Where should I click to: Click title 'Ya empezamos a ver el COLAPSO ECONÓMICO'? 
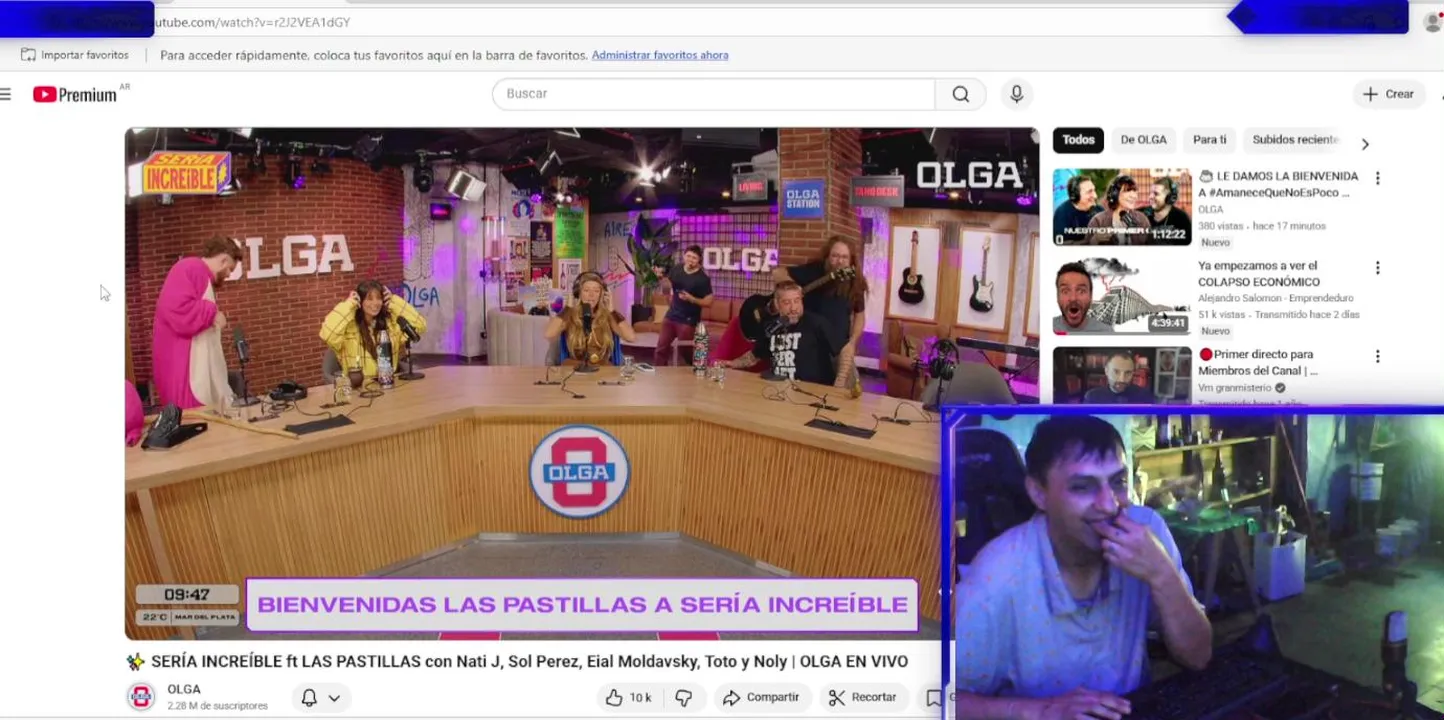pyautogui.click(x=1259, y=274)
